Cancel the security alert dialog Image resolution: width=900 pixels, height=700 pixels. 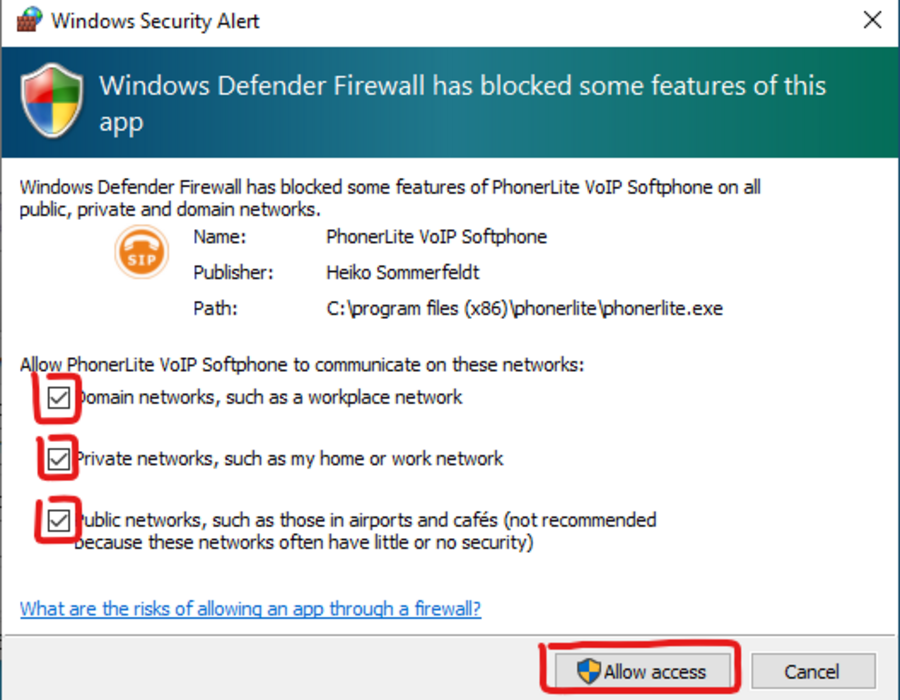pyautogui.click(x=813, y=671)
